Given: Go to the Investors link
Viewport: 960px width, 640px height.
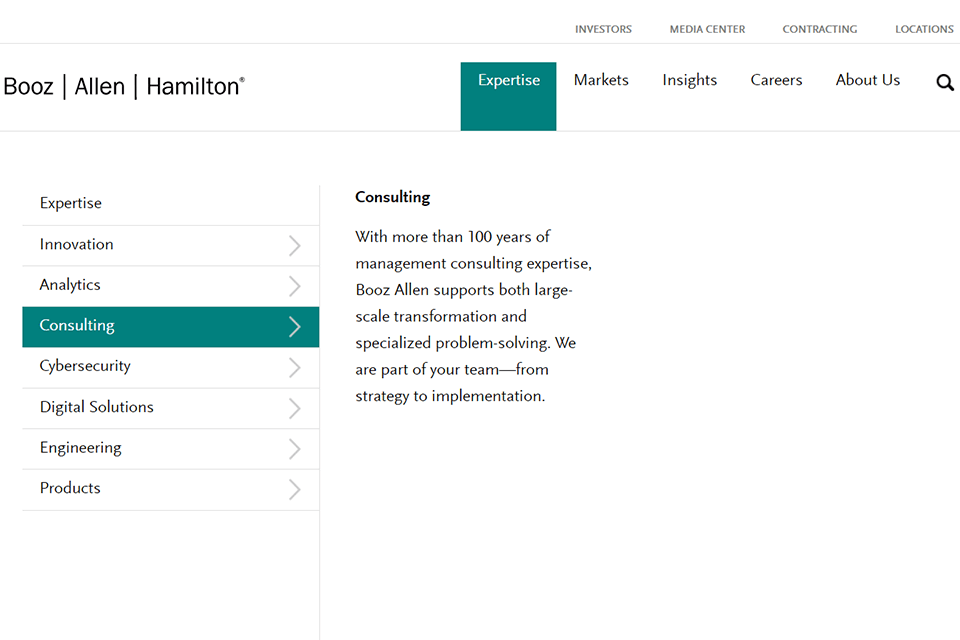Looking at the screenshot, I should [x=603, y=29].
